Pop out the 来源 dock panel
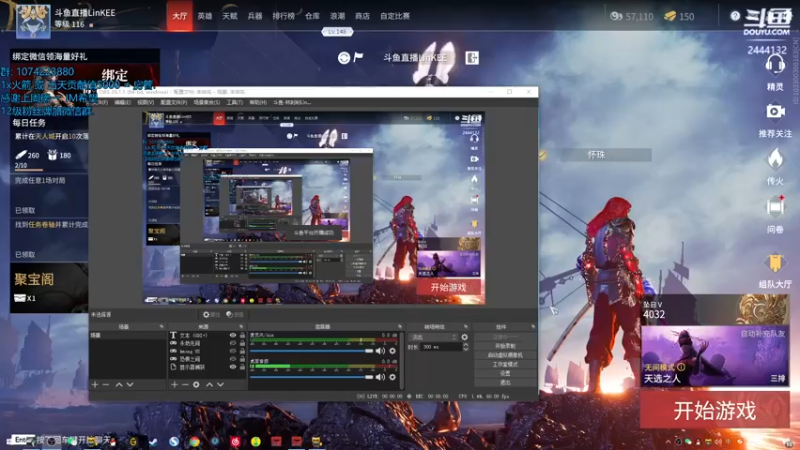 [241, 327]
